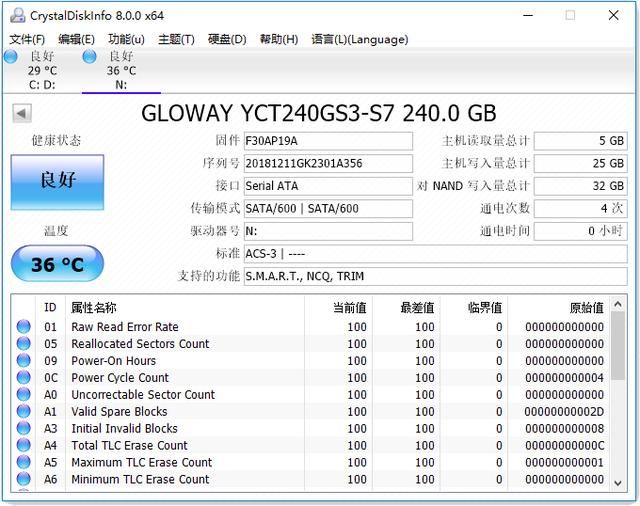Click the ID column header

coord(50,307)
